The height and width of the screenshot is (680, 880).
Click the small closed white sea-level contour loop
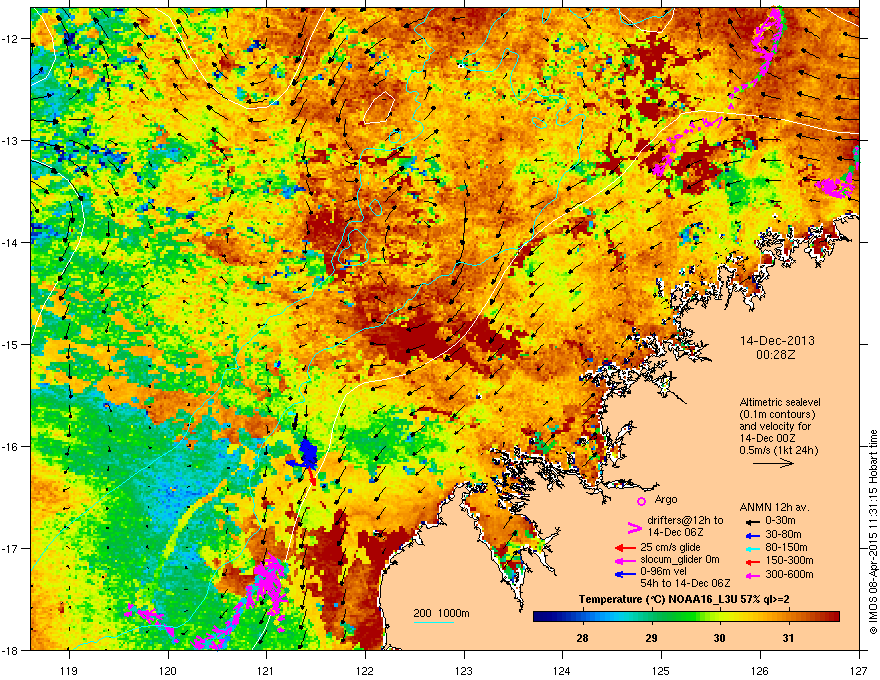pyautogui.click(x=378, y=107)
